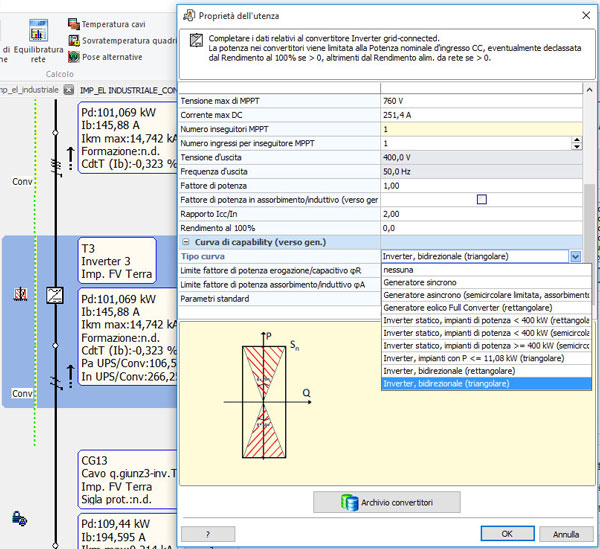
Task: Increase Numero ingressi per inseguitore MPPT
Action: click(577, 140)
